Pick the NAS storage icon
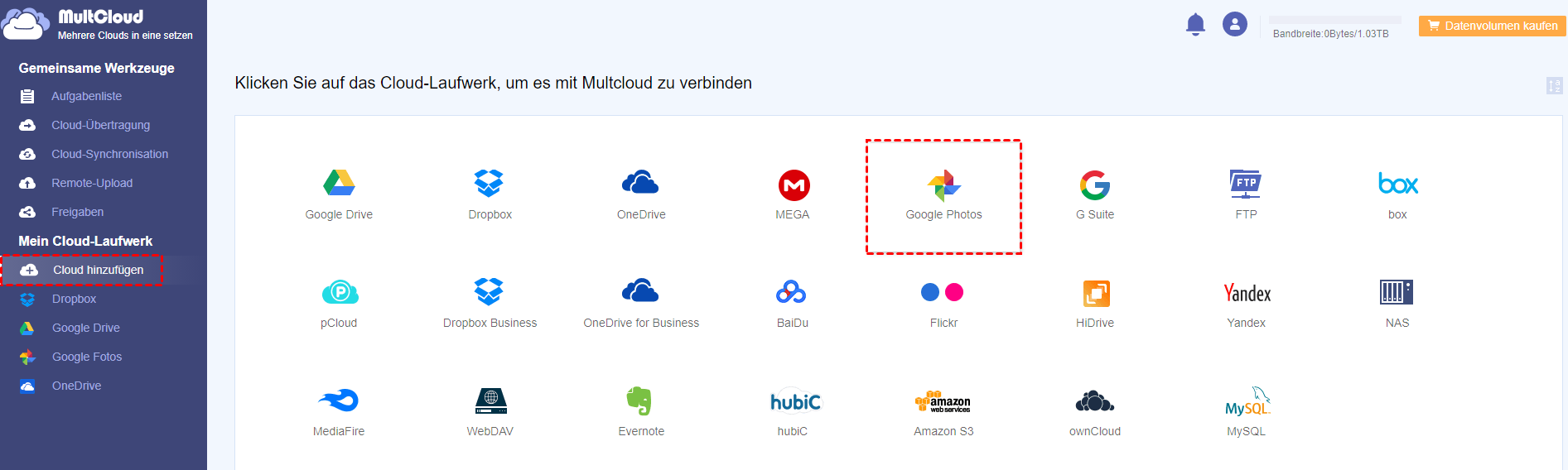1568x470 pixels. tap(1397, 292)
